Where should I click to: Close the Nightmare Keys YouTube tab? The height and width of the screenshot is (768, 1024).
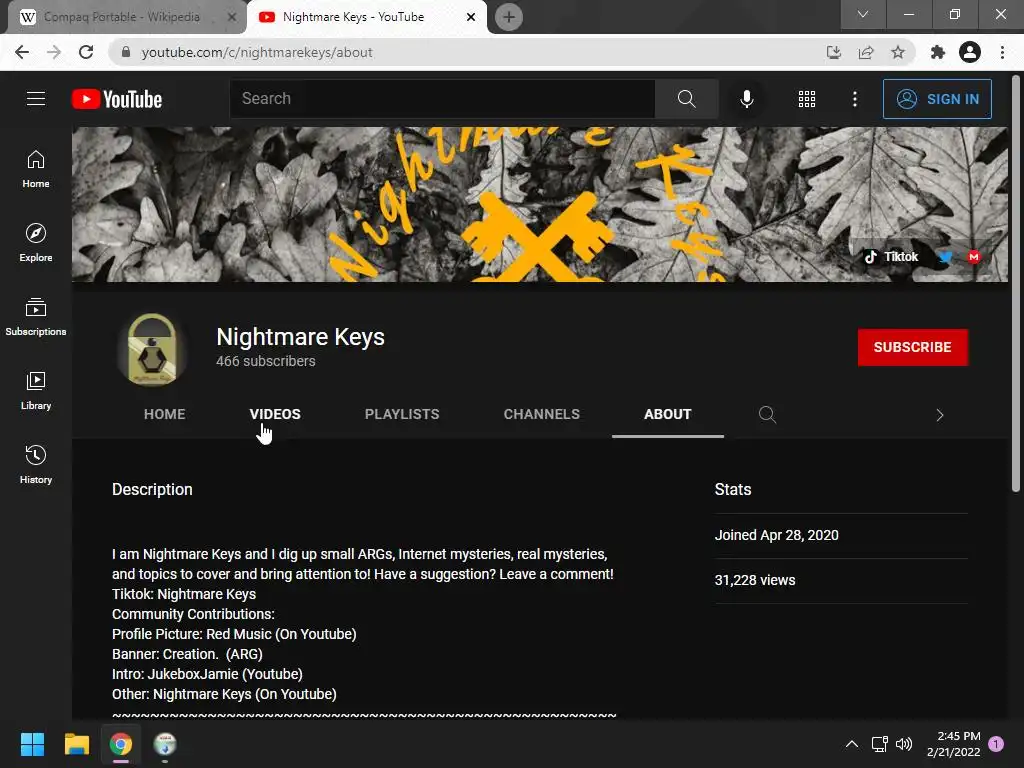click(470, 17)
